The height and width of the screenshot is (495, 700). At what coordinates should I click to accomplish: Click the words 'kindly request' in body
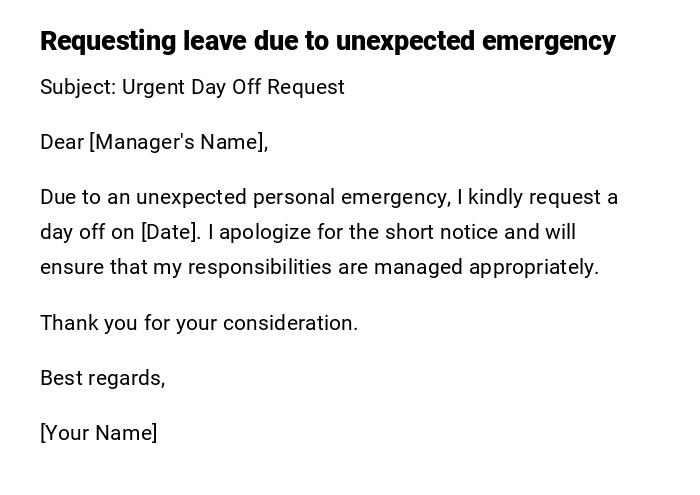click(535, 197)
